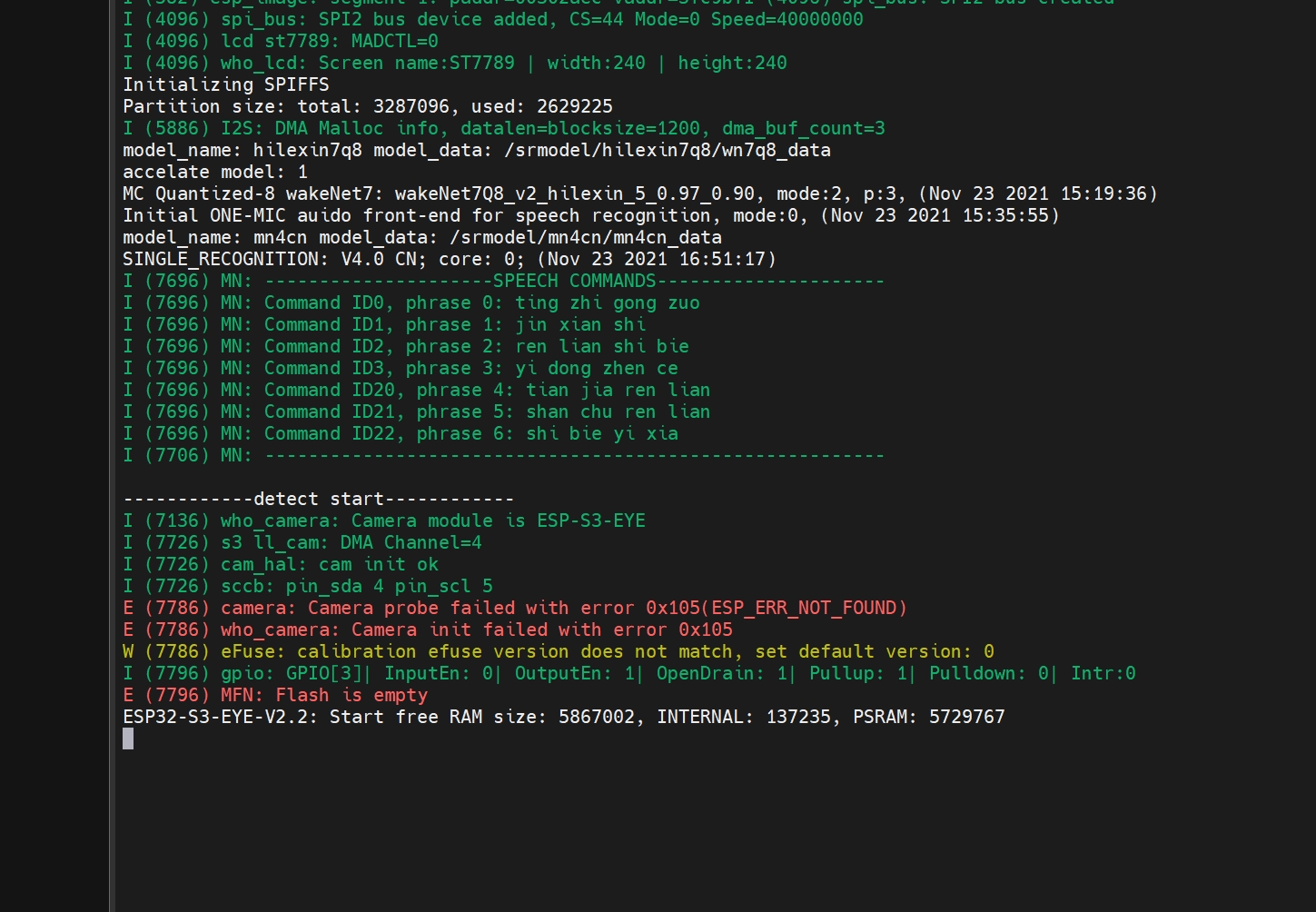The width and height of the screenshot is (1316, 912).
Task: Click 'Camera module is ESP-S3-EYE' line
Action: click(384, 520)
